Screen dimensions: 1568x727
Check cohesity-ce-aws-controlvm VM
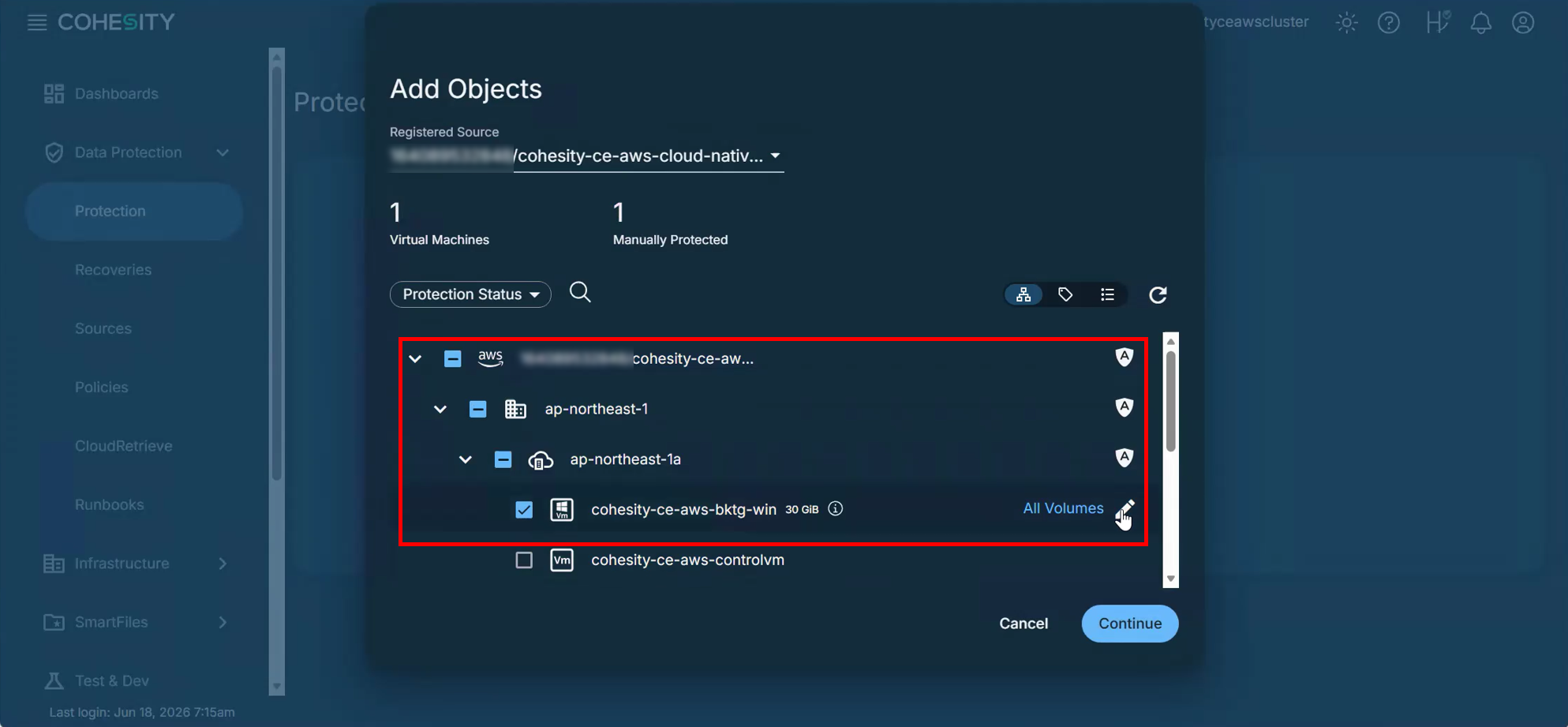coord(524,560)
